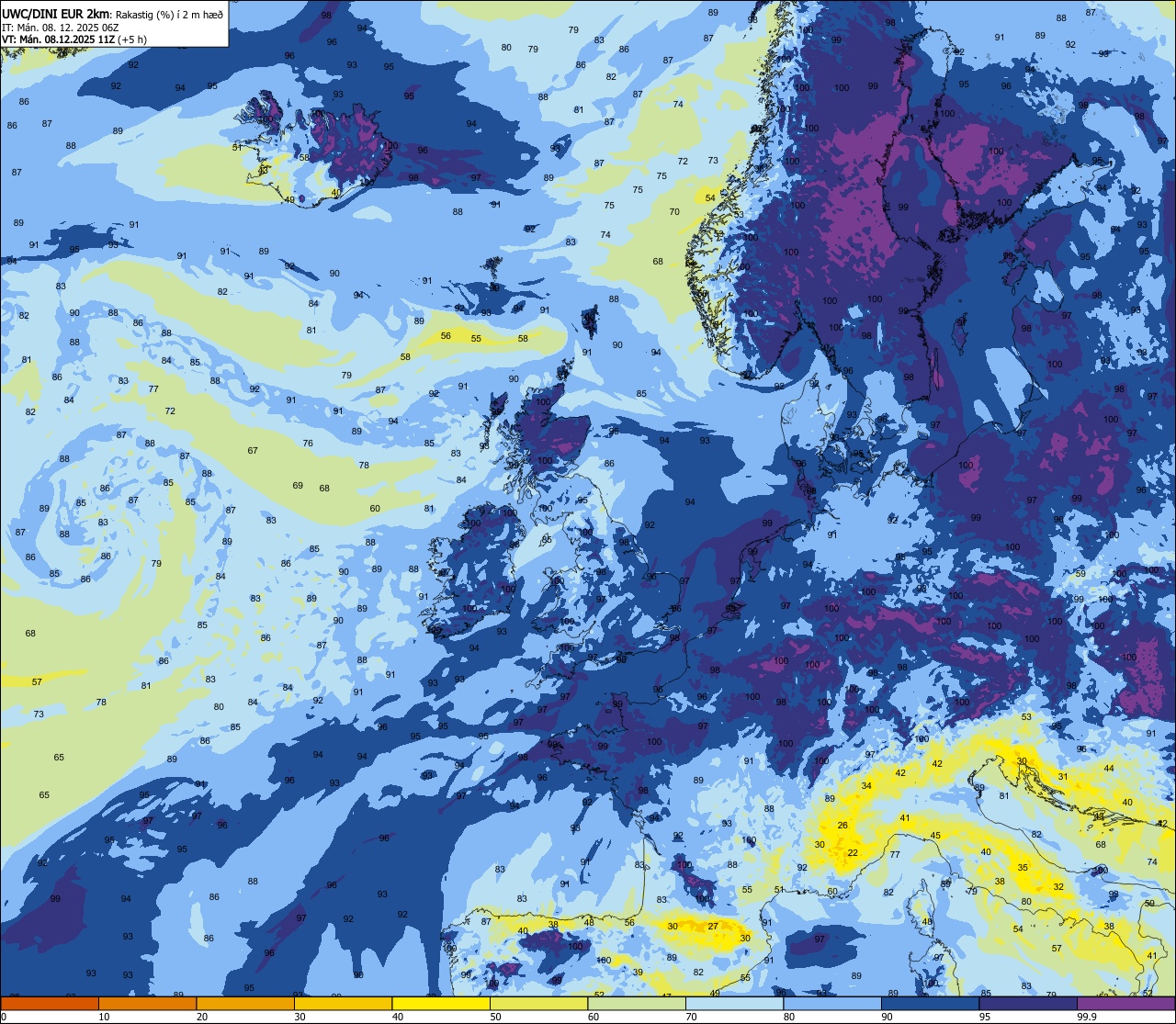This screenshot has height=1024, width=1176.
Task: Click the map humidity value "27" over Spain
Action: coord(713,926)
